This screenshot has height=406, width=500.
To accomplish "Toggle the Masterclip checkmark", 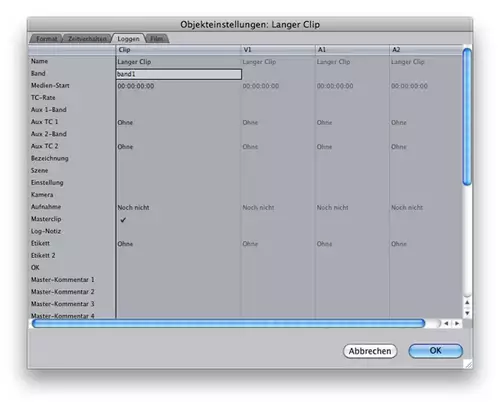I will tap(123, 220).
